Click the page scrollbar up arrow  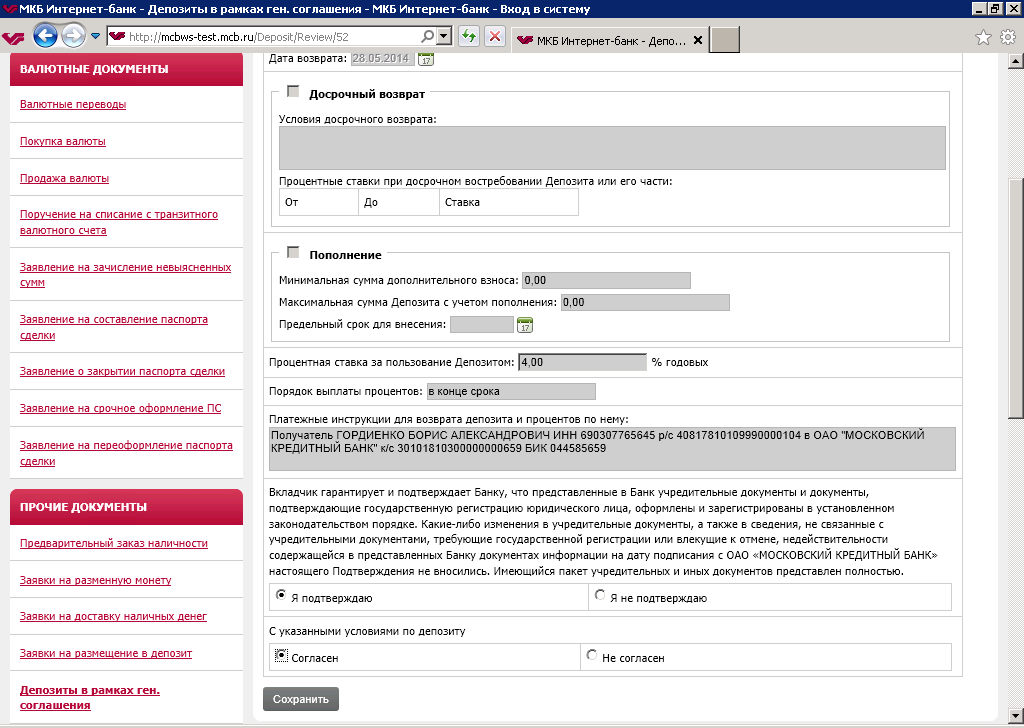tap(1015, 61)
